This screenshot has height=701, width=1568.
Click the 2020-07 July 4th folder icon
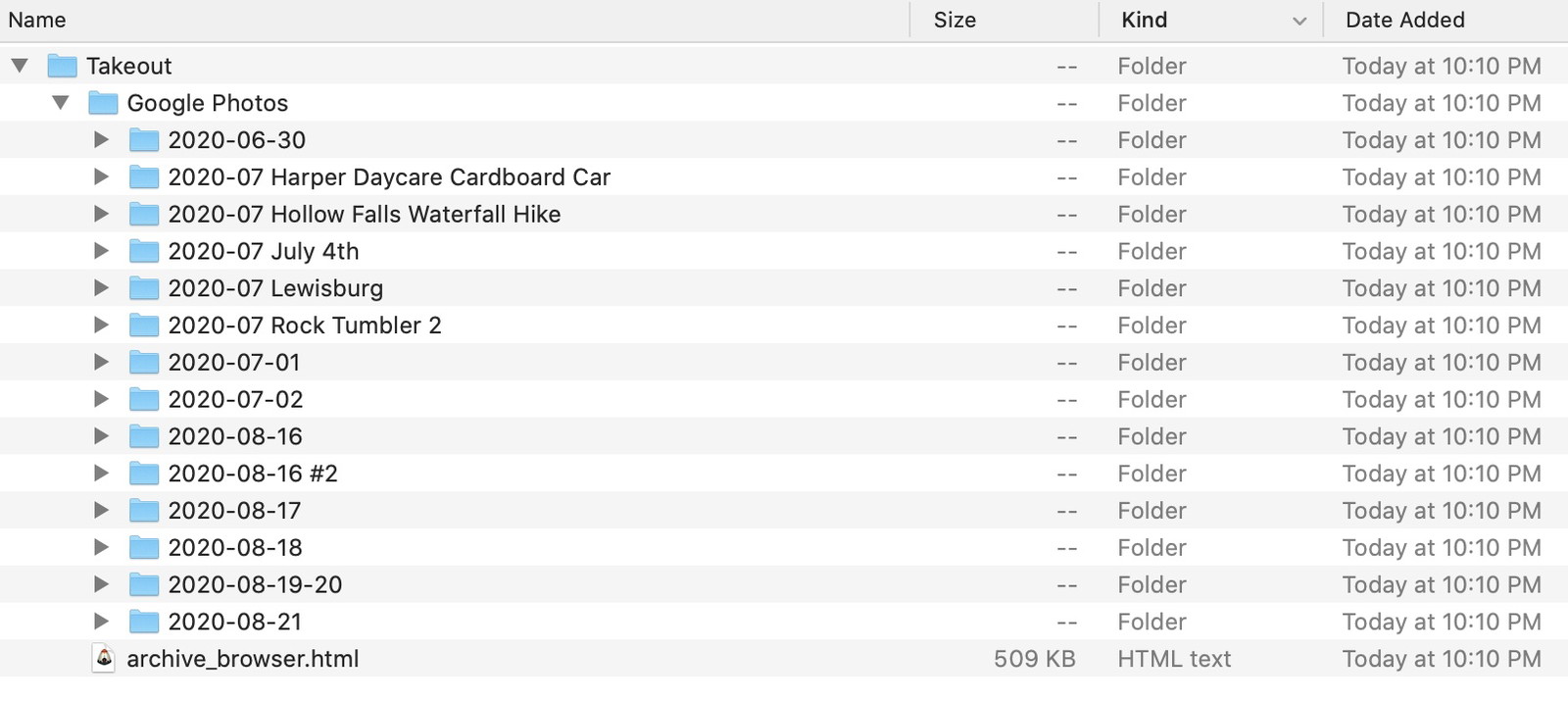(143, 251)
